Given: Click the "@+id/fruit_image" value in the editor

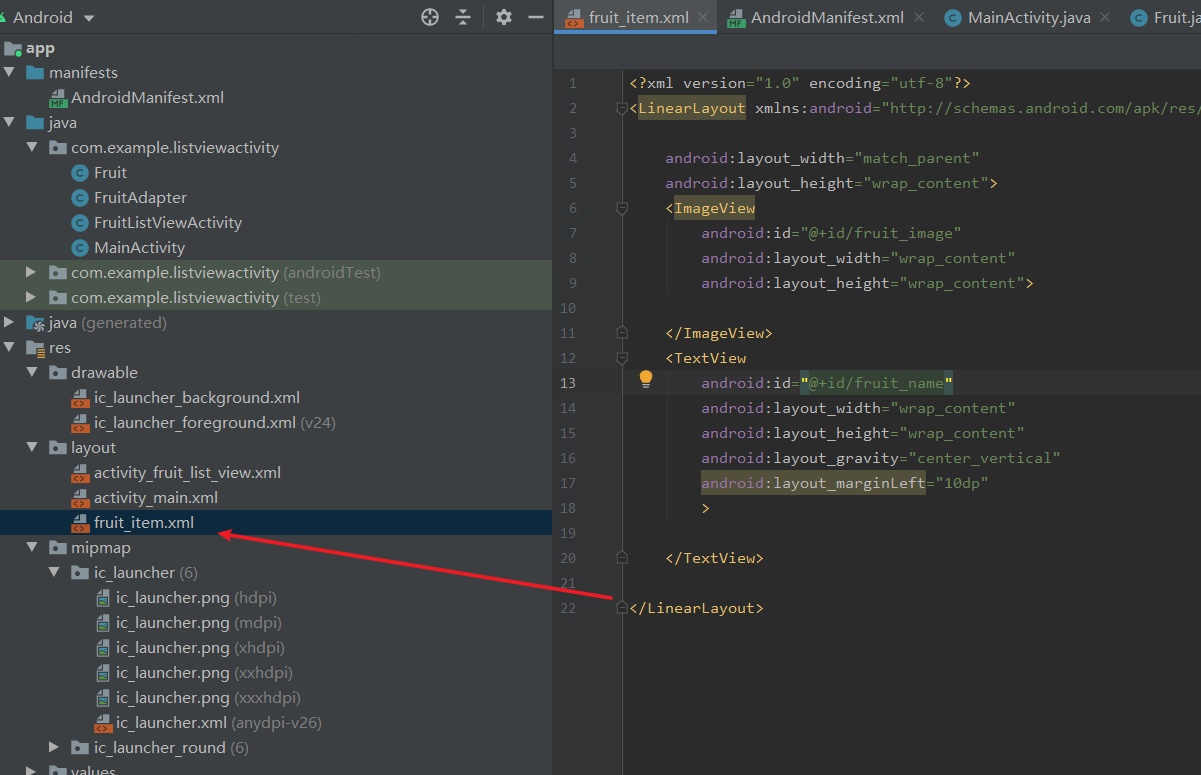Looking at the screenshot, I should pyautogui.click(x=880, y=233).
